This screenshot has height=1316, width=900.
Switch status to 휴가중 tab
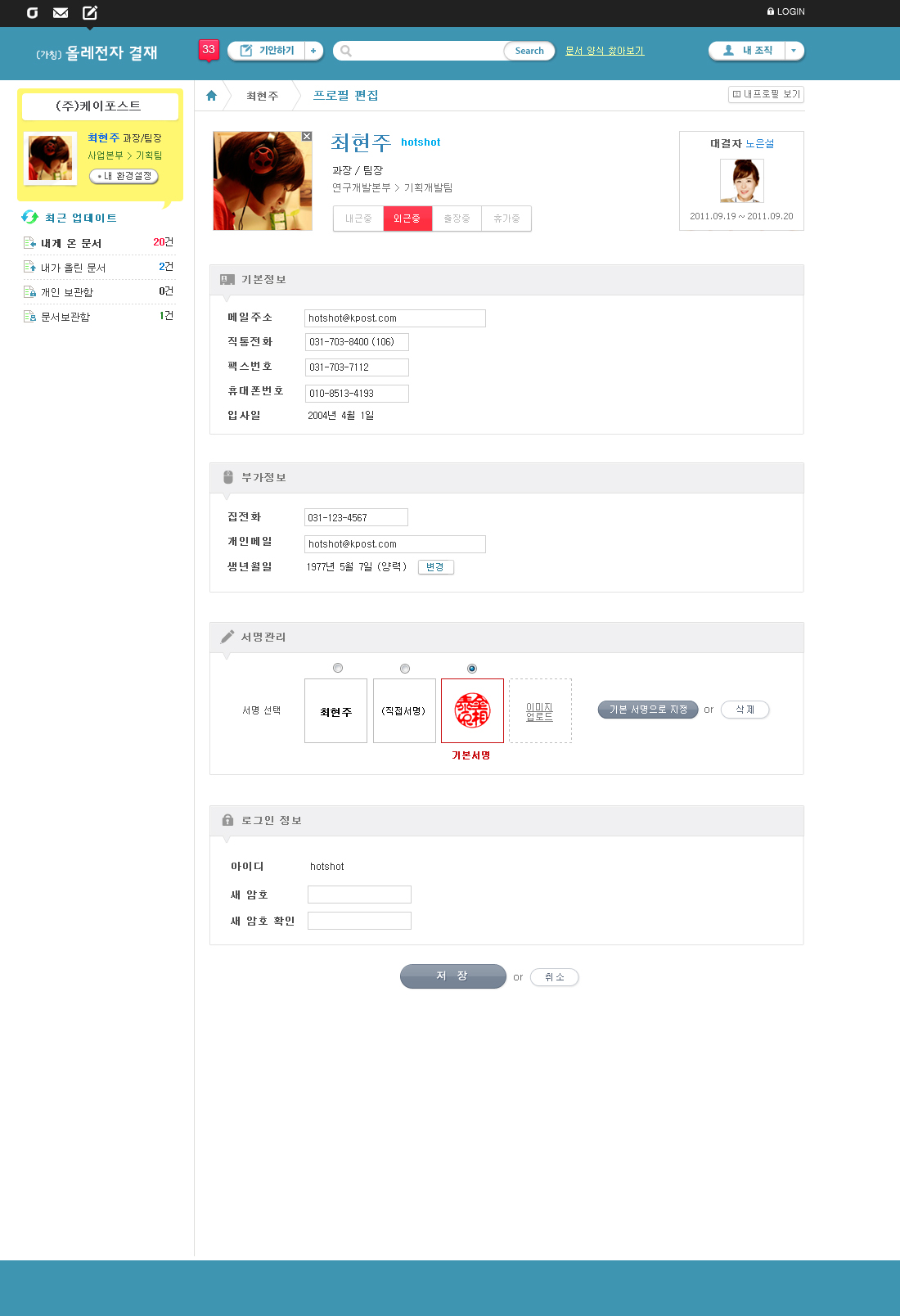(506, 219)
